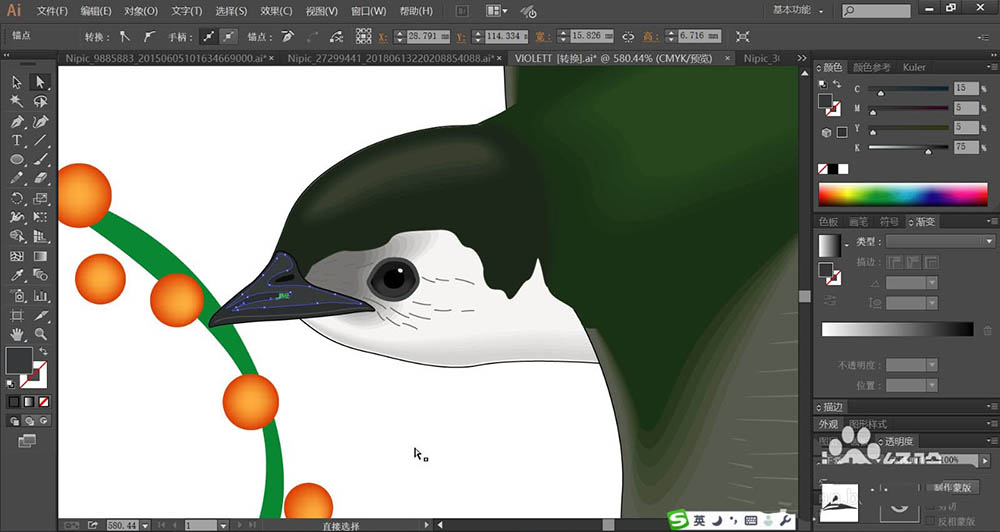1000x532 pixels.
Task: Select the Hand tool
Action: point(17,334)
